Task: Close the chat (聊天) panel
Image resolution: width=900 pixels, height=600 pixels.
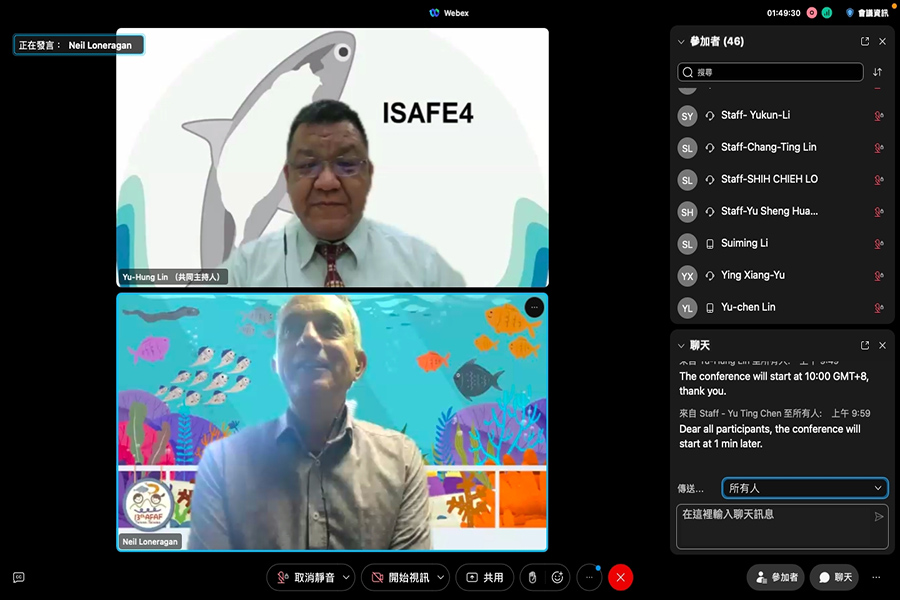Action: pos(882,346)
